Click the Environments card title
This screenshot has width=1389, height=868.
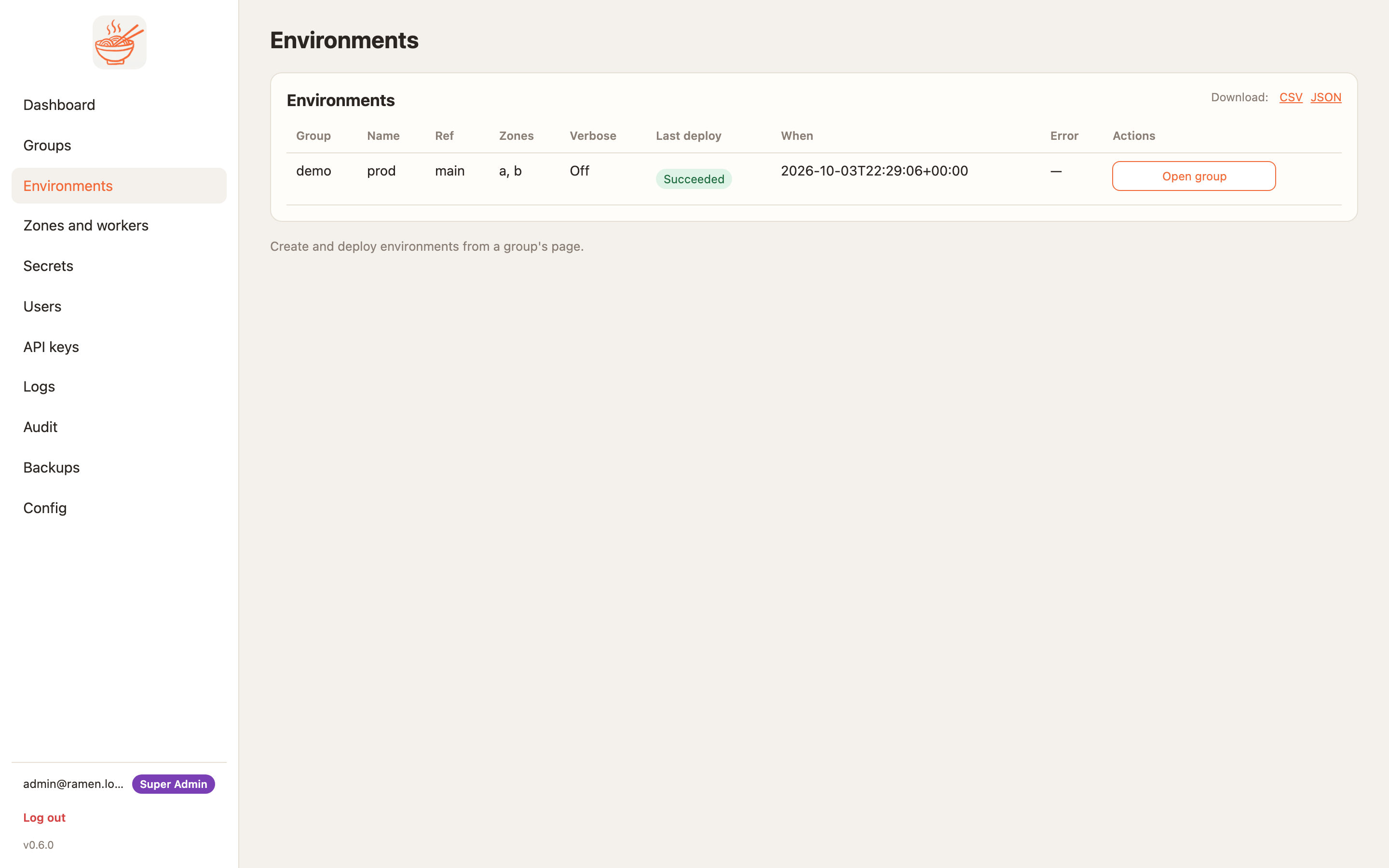click(x=340, y=100)
